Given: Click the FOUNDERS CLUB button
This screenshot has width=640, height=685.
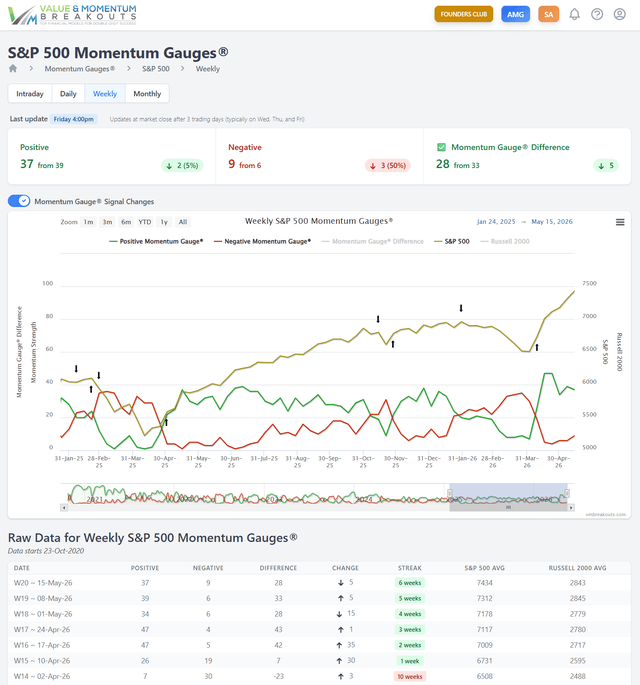Looking at the screenshot, I should [x=464, y=14].
